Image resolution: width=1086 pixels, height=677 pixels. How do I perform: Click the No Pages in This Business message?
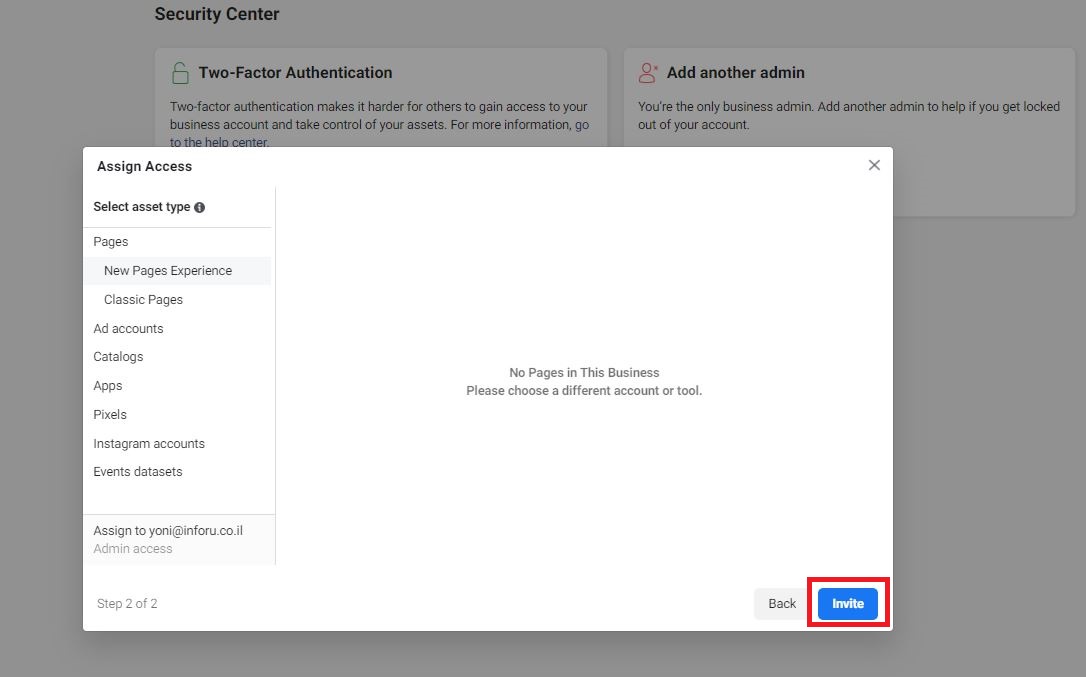click(x=584, y=373)
